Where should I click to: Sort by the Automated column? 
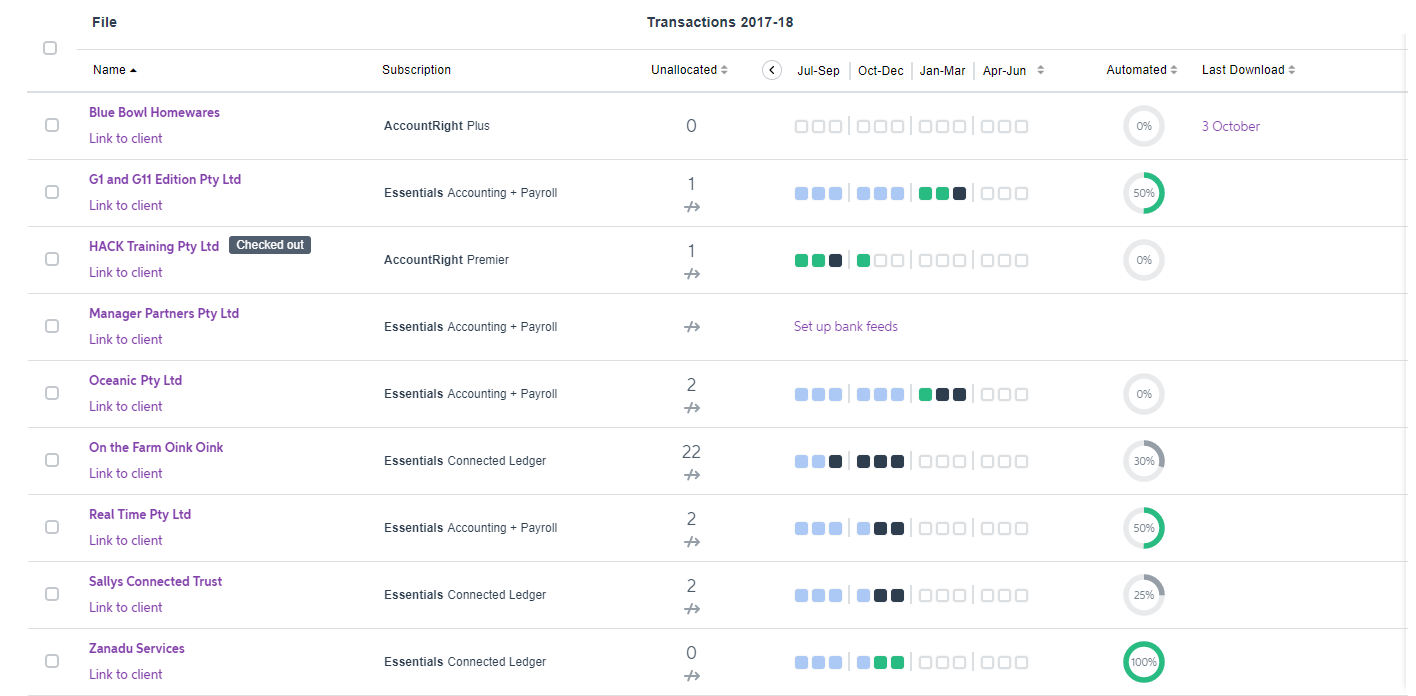coord(1141,70)
